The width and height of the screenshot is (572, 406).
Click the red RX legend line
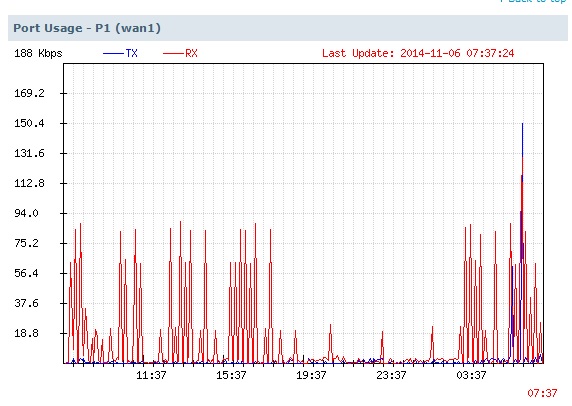(173, 54)
